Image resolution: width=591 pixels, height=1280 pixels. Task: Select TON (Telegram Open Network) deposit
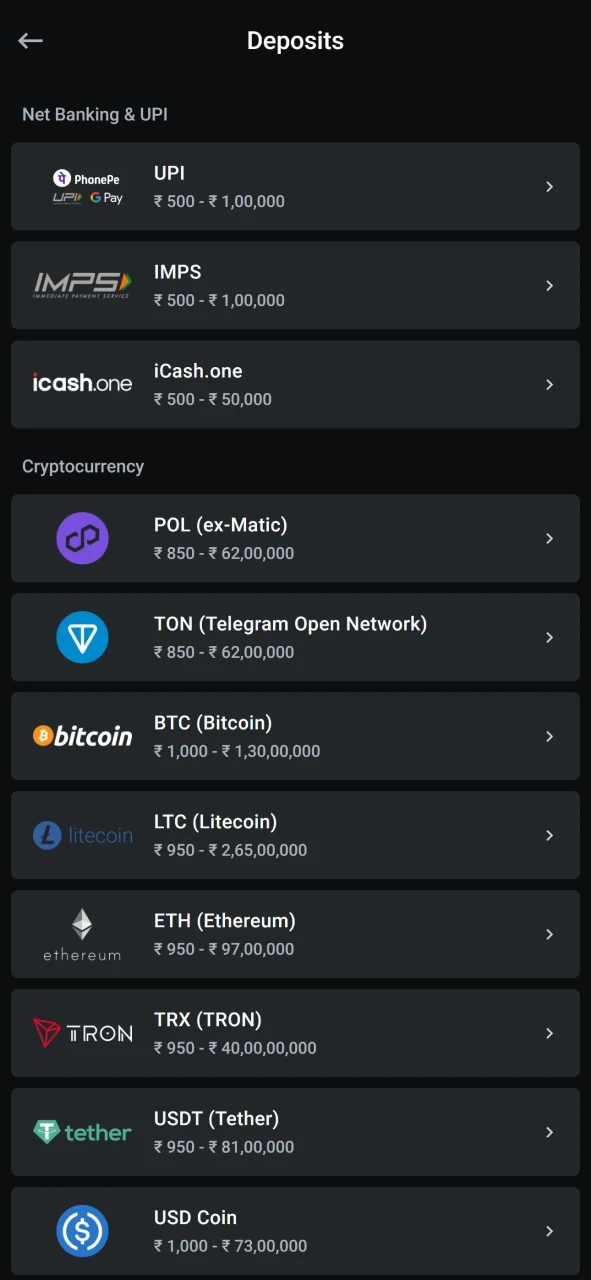coord(295,637)
